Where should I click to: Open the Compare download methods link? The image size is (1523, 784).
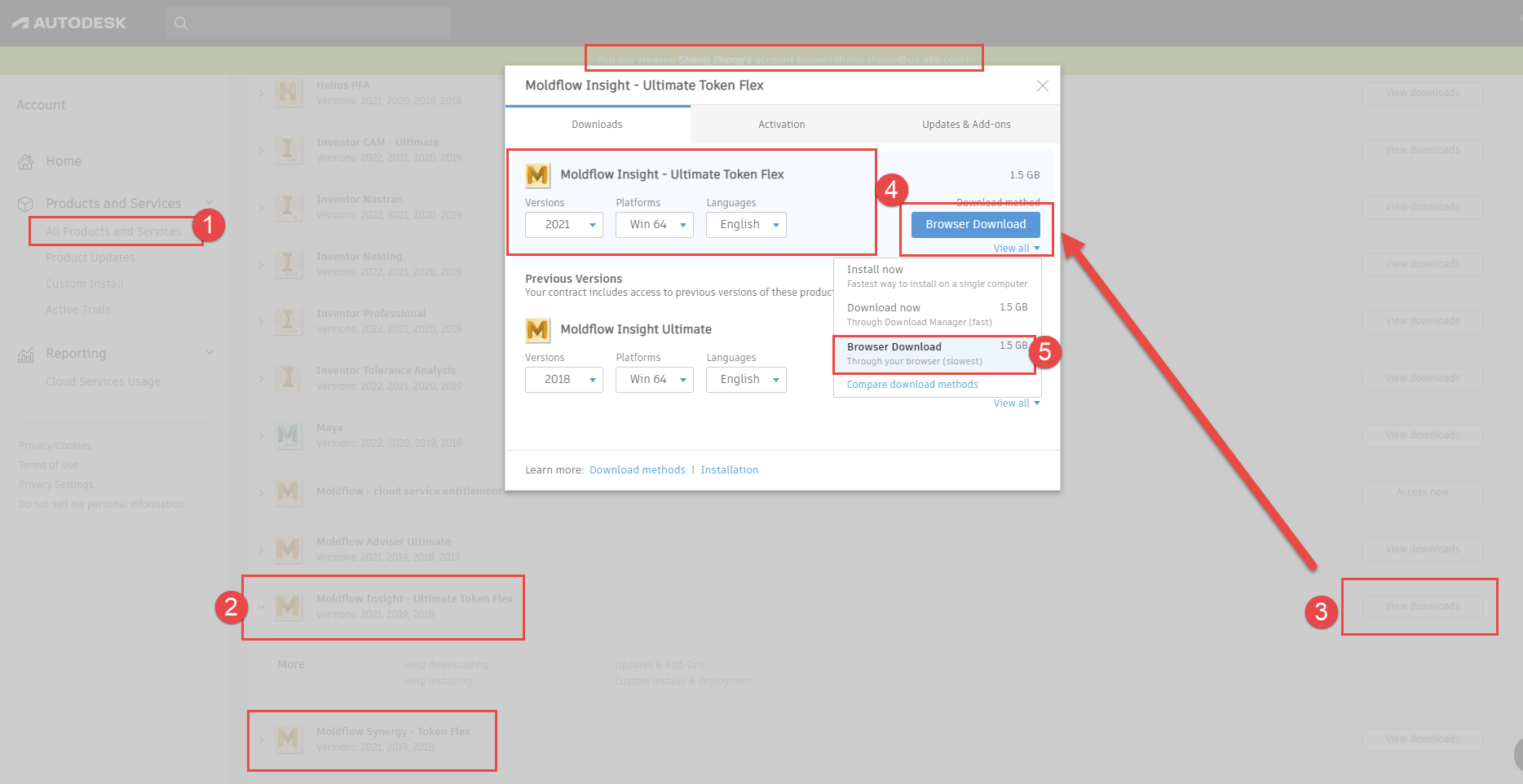coord(912,384)
